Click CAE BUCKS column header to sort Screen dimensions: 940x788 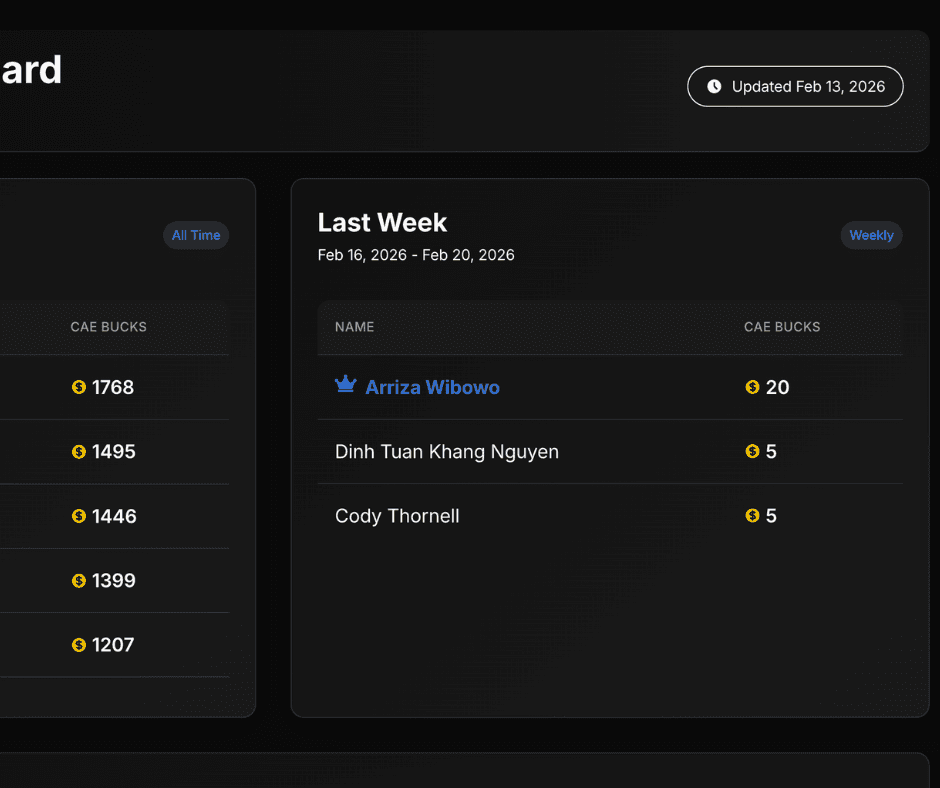pos(782,327)
